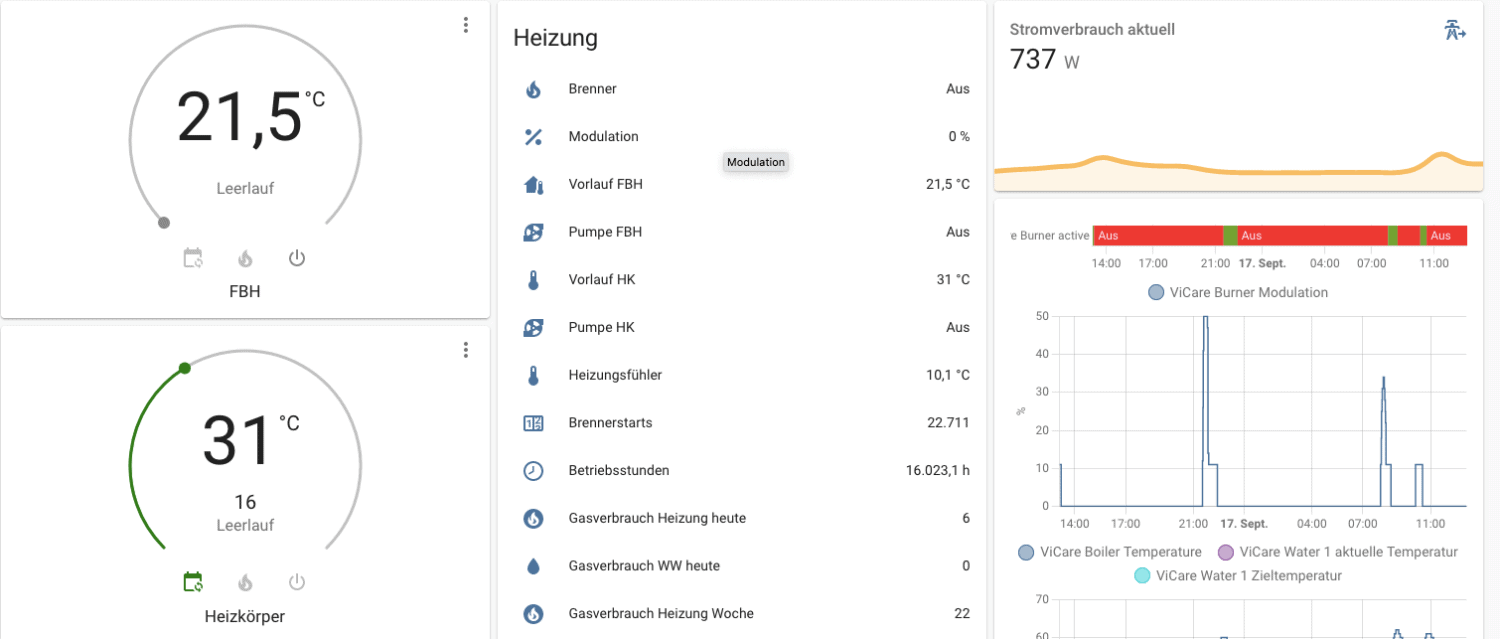This screenshot has height=639, width=1500.
Task: Open the Heizkörper thermostat three-dot menu
Action: point(465,350)
